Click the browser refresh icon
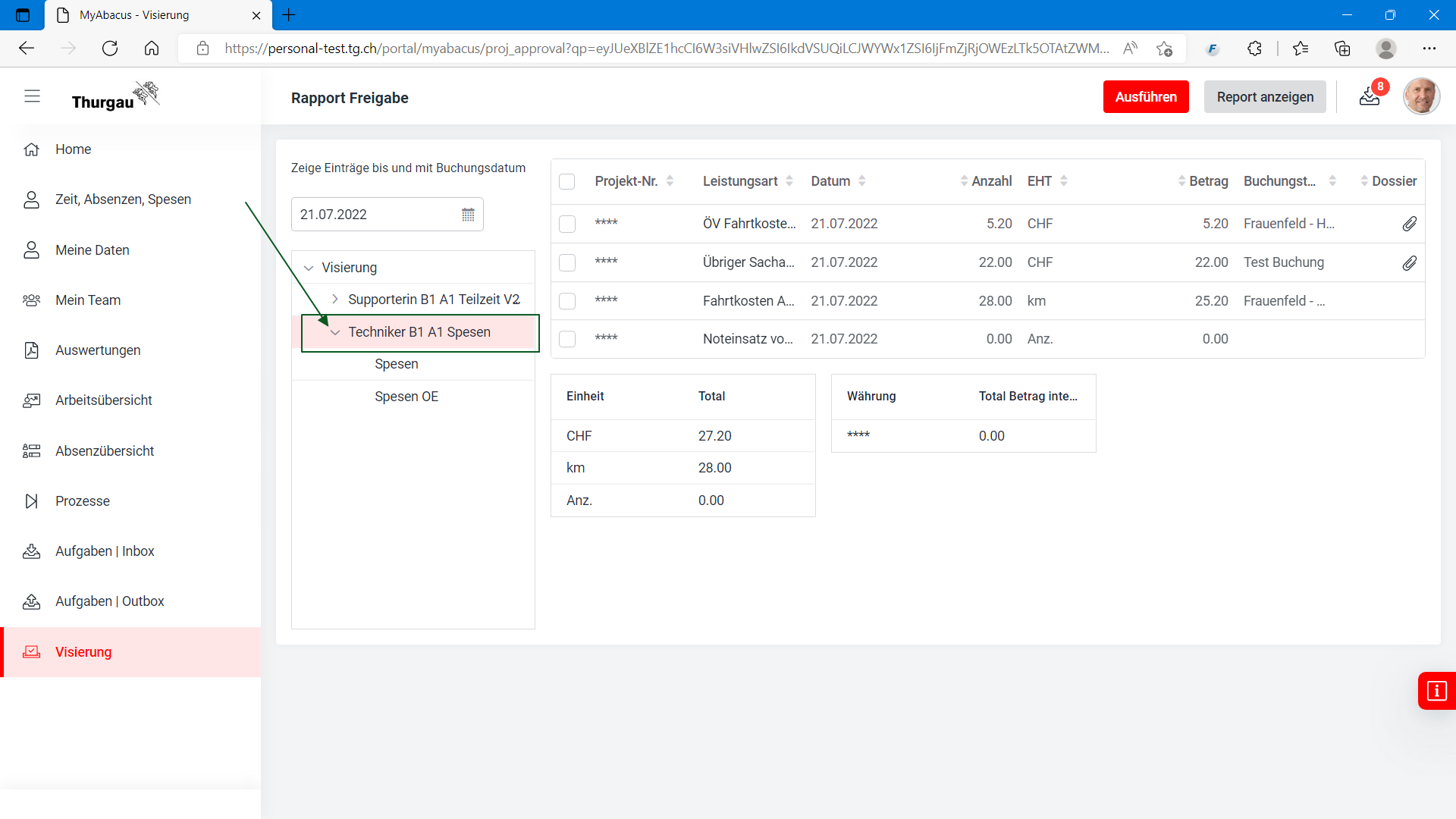This screenshot has width=1456, height=819. click(x=110, y=49)
